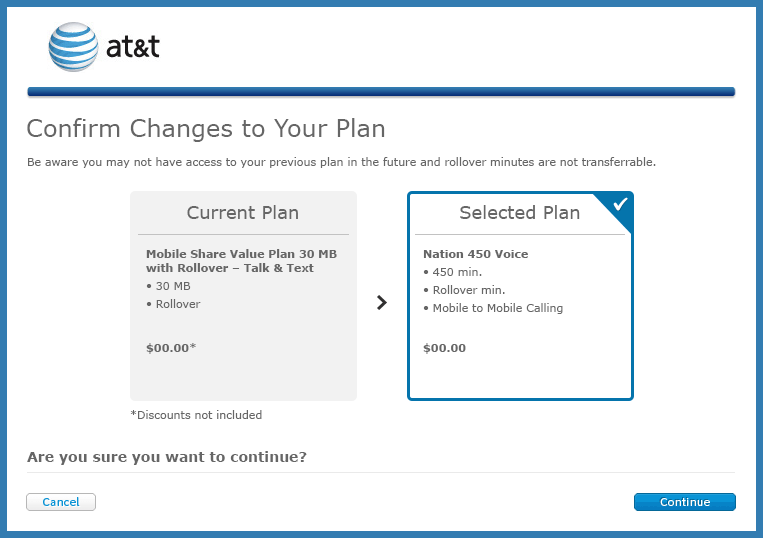Viewport: 763px width, 538px height.
Task: Click the Are you sure you want to continue text
Action: click(x=167, y=457)
